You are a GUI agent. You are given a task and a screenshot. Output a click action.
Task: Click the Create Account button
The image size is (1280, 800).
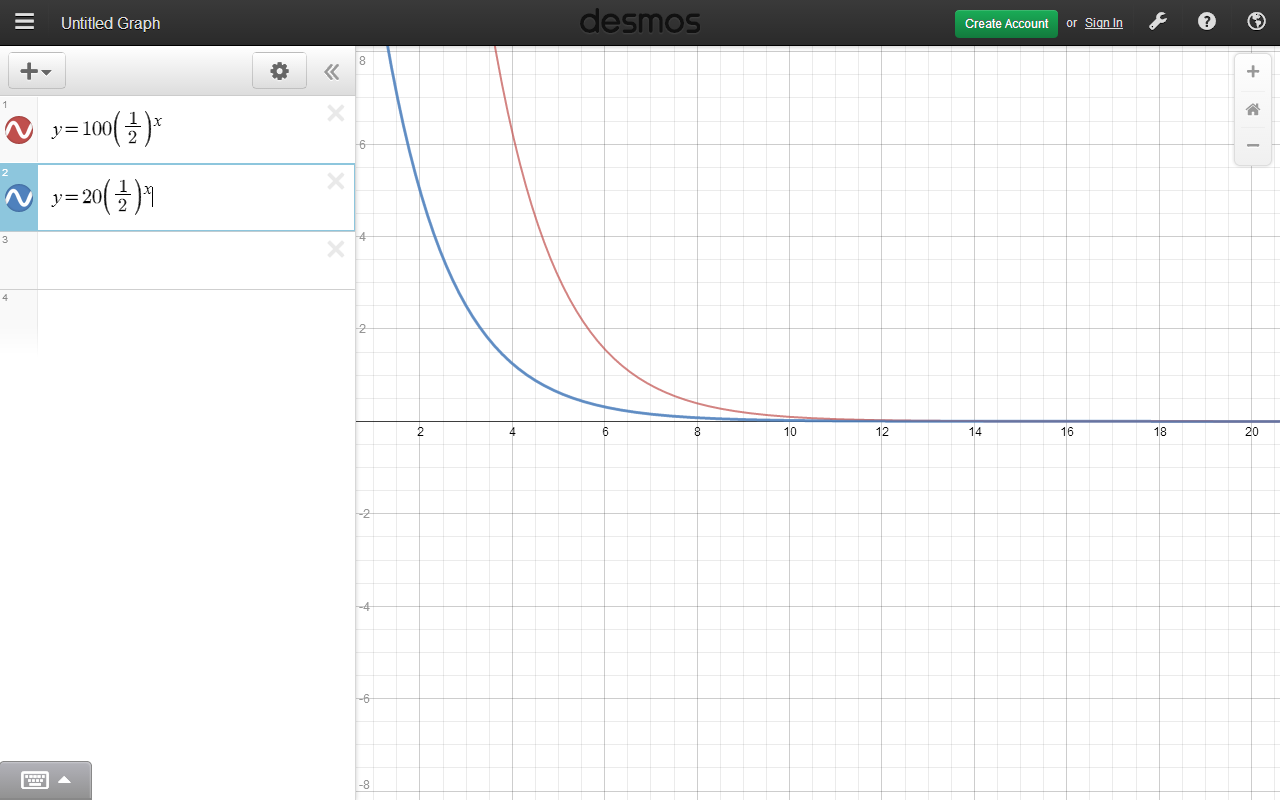(x=1006, y=23)
